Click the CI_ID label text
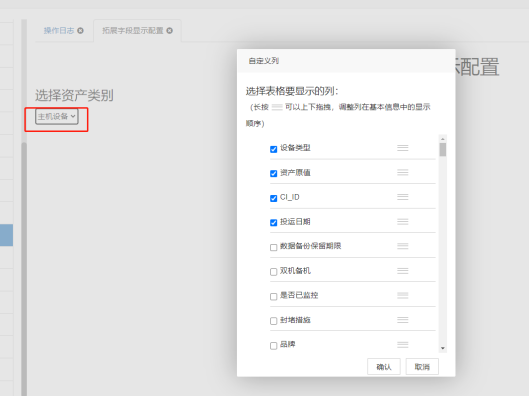Viewport: 530px width, 397px height. [290, 197]
